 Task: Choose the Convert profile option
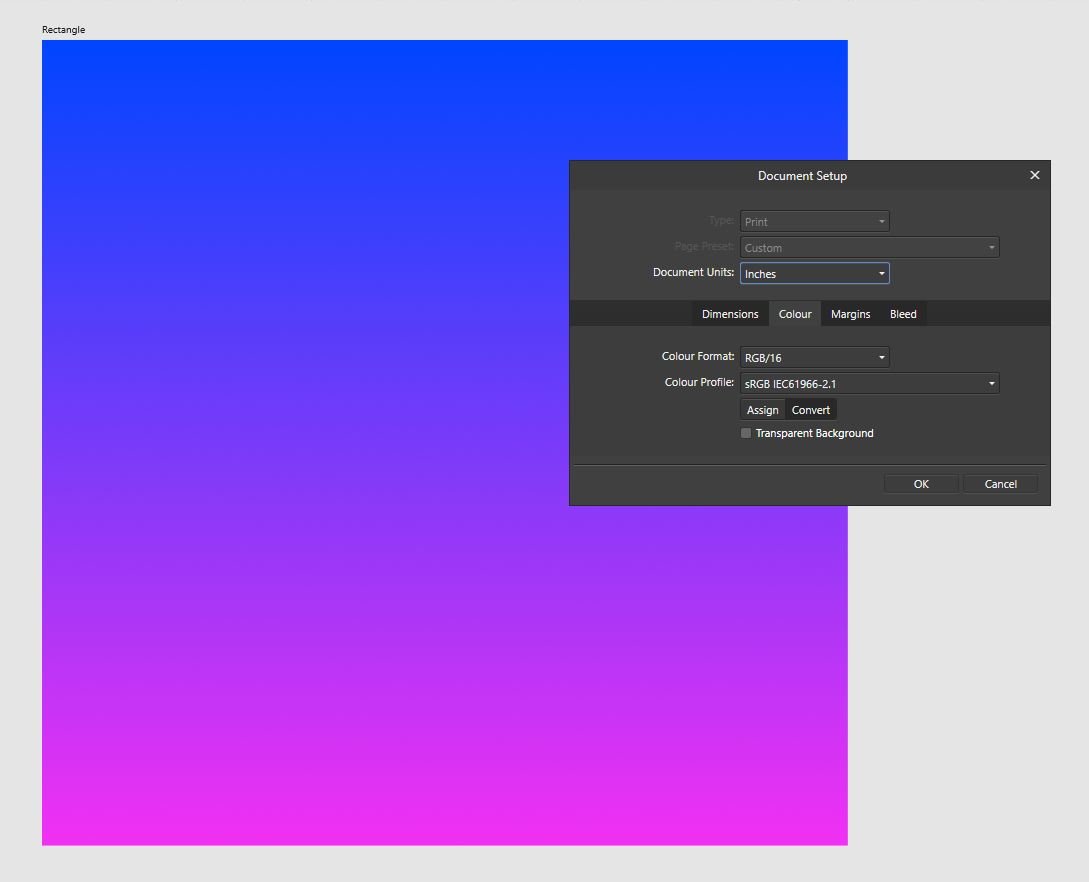[810, 410]
